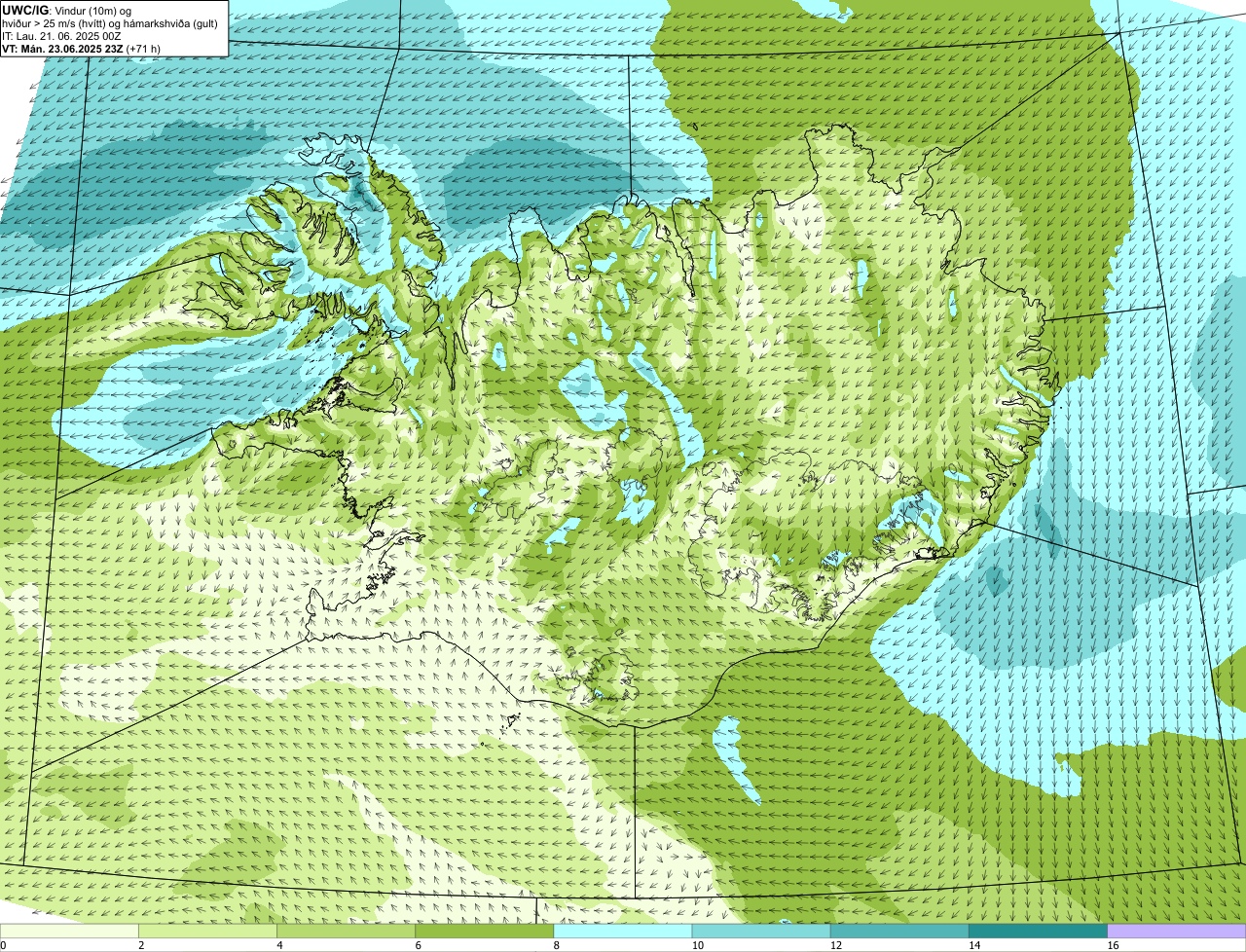Click the '10' label on the color scale
1246x952 pixels.
(697, 945)
